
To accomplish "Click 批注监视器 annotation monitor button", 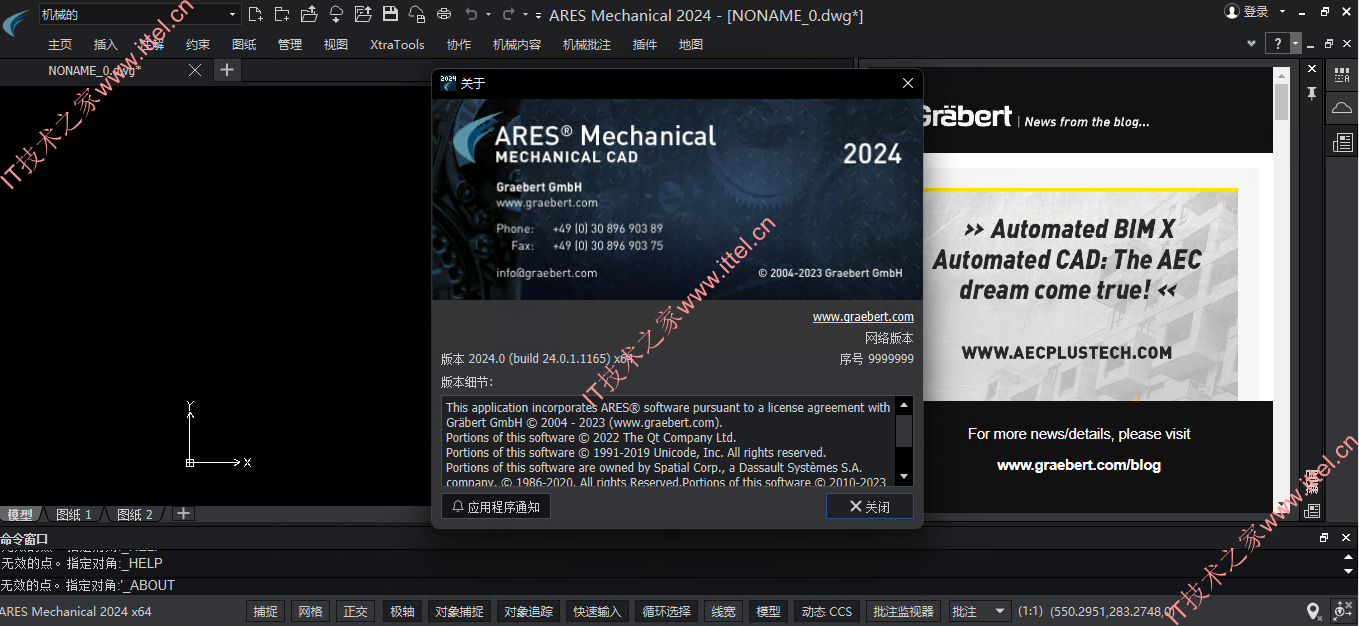I will tap(903, 611).
